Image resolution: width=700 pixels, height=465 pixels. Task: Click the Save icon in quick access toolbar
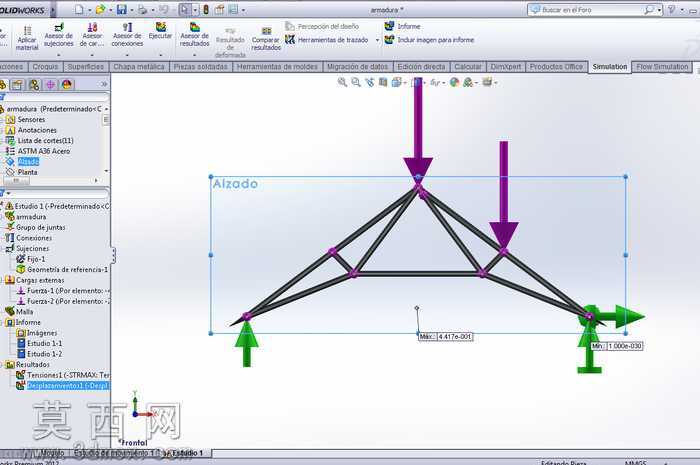pyautogui.click(x=121, y=9)
